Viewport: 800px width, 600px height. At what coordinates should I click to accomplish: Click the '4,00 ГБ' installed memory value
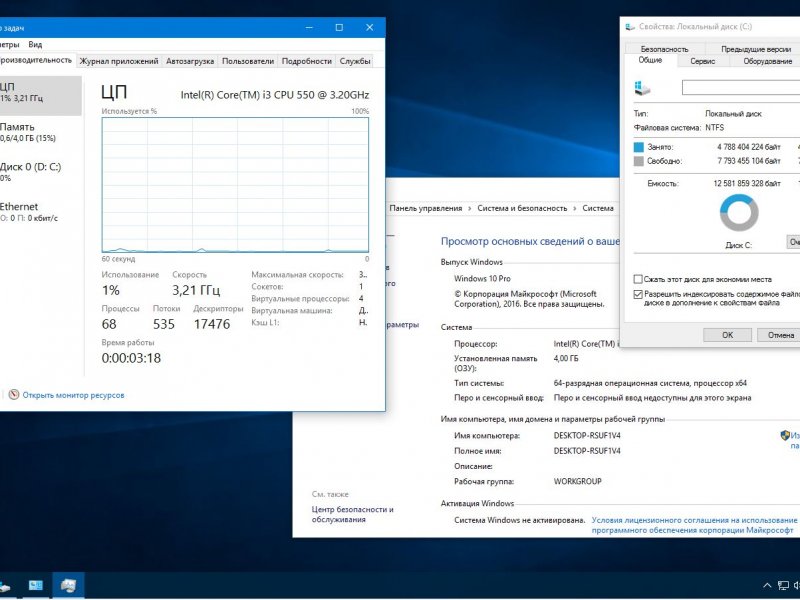566,359
